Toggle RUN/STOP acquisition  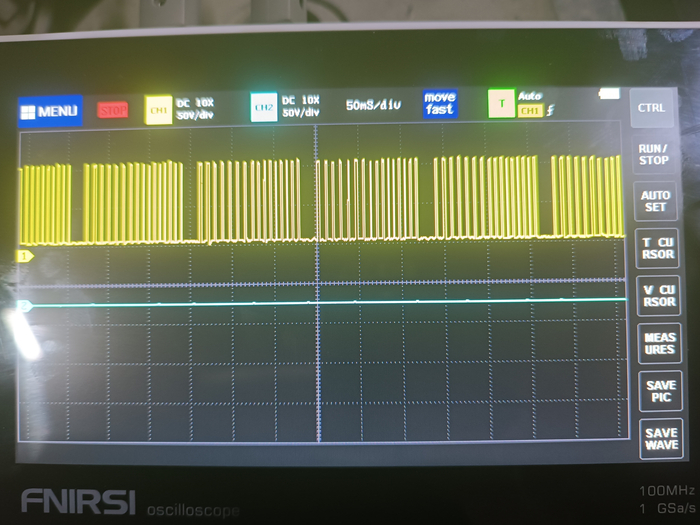[653, 154]
